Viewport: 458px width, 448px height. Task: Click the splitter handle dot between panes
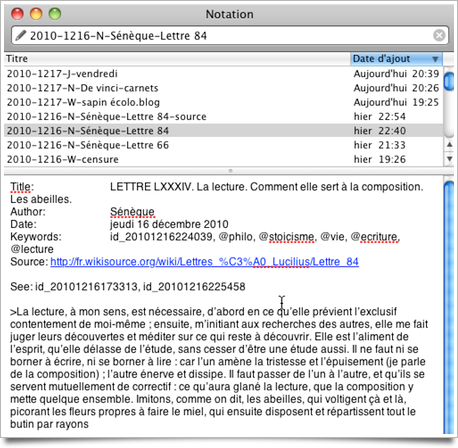(230, 171)
